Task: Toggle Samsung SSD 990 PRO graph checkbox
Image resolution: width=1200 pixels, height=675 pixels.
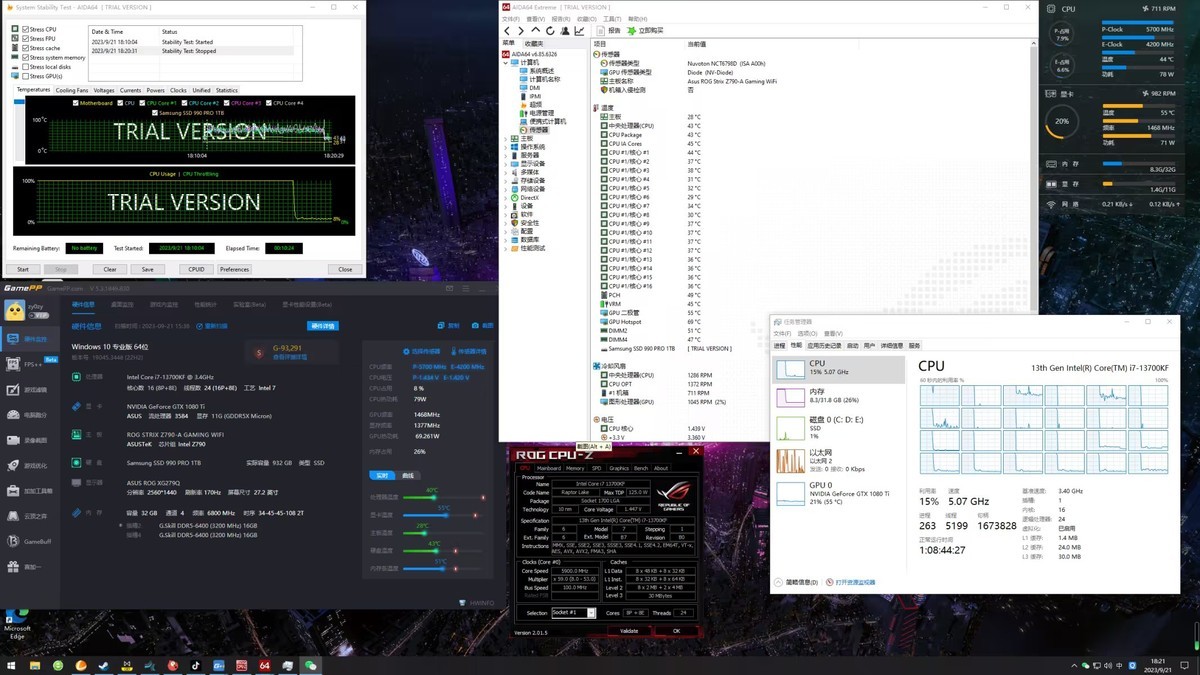Action: (x=155, y=112)
